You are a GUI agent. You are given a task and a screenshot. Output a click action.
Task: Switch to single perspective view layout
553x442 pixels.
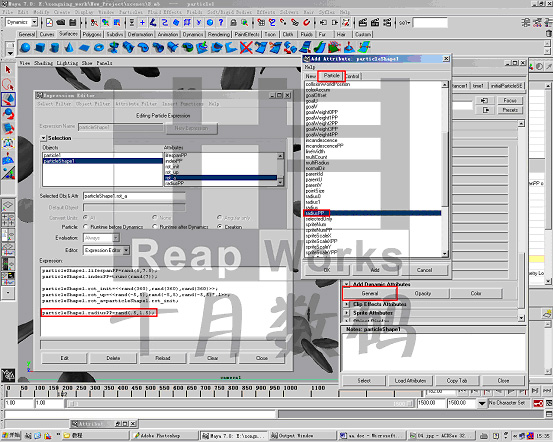pyautogui.click(x=8, y=205)
